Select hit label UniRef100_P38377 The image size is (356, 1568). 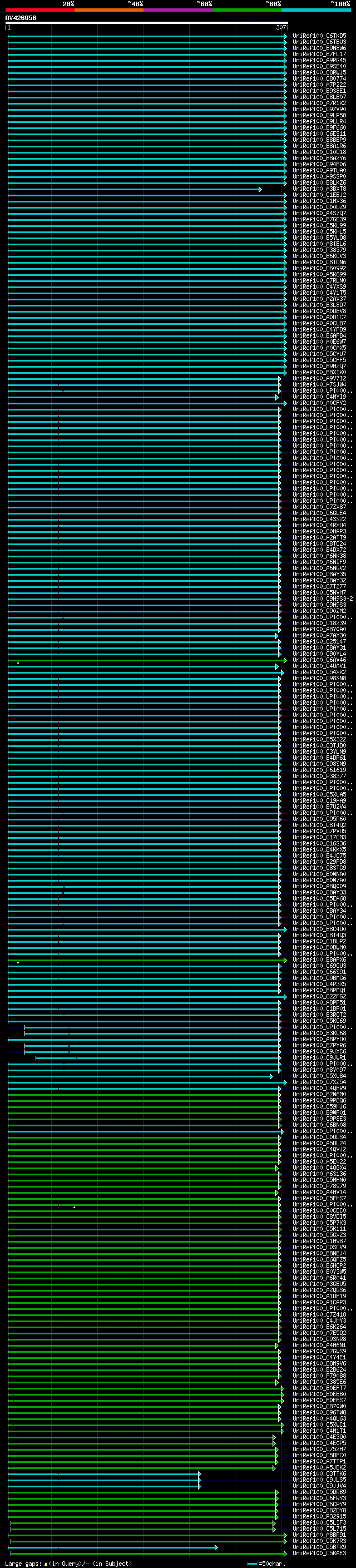point(319,776)
